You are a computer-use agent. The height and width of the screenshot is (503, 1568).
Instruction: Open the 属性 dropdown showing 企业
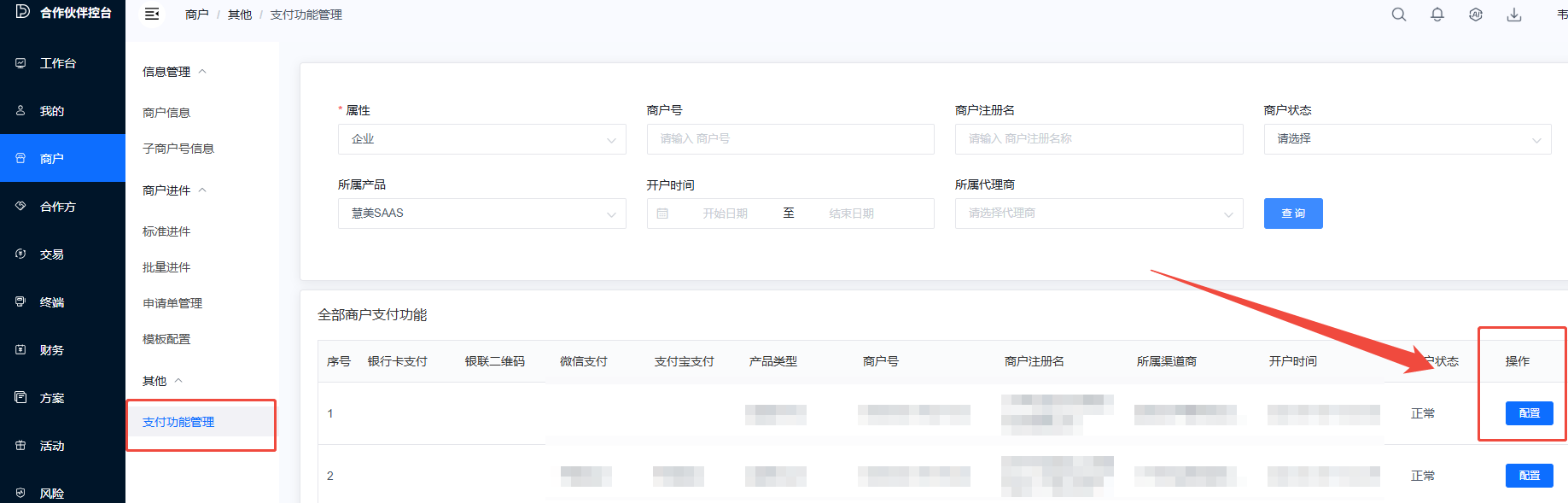(x=481, y=139)
